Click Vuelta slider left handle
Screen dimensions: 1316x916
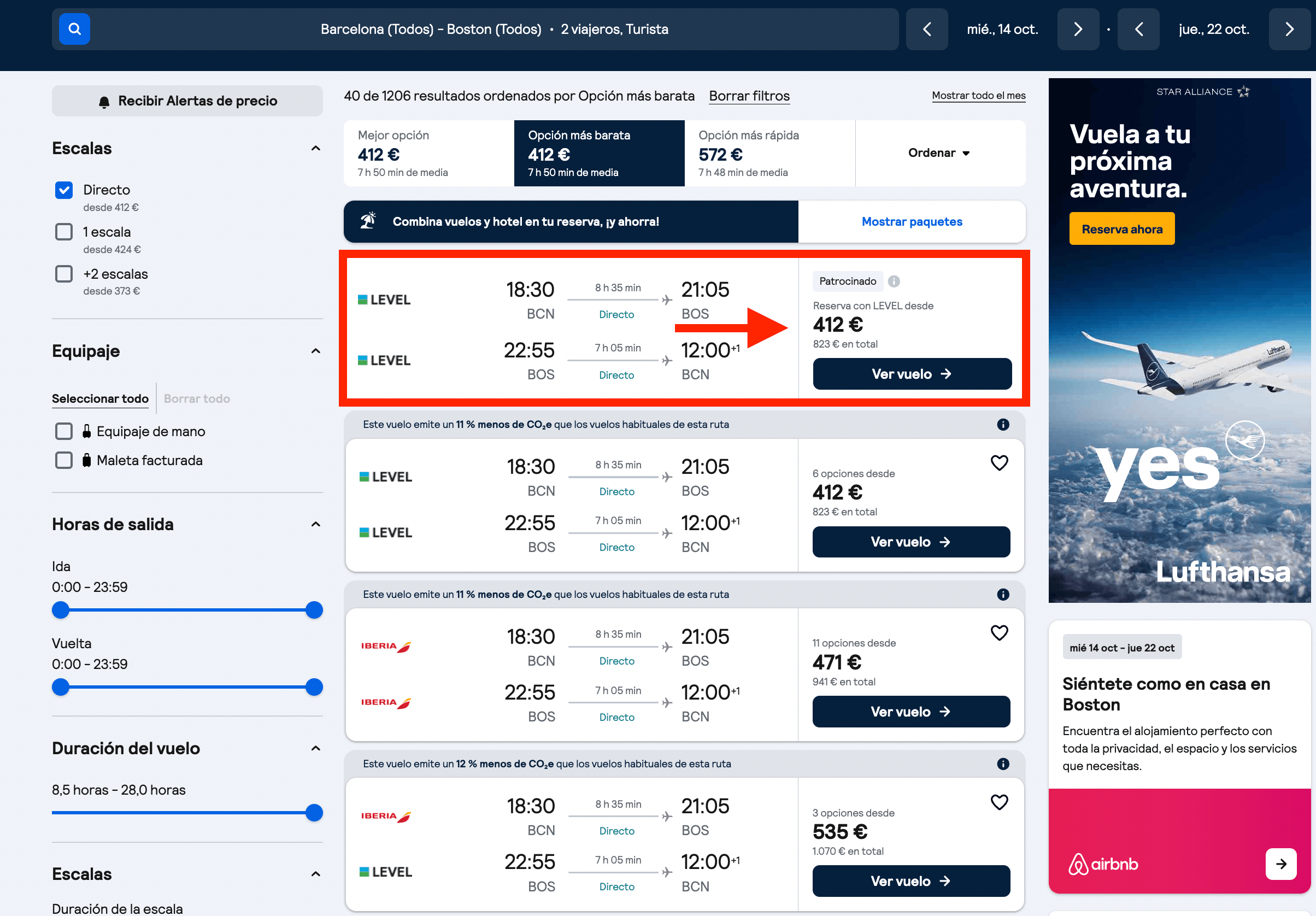tap(61, 686)
